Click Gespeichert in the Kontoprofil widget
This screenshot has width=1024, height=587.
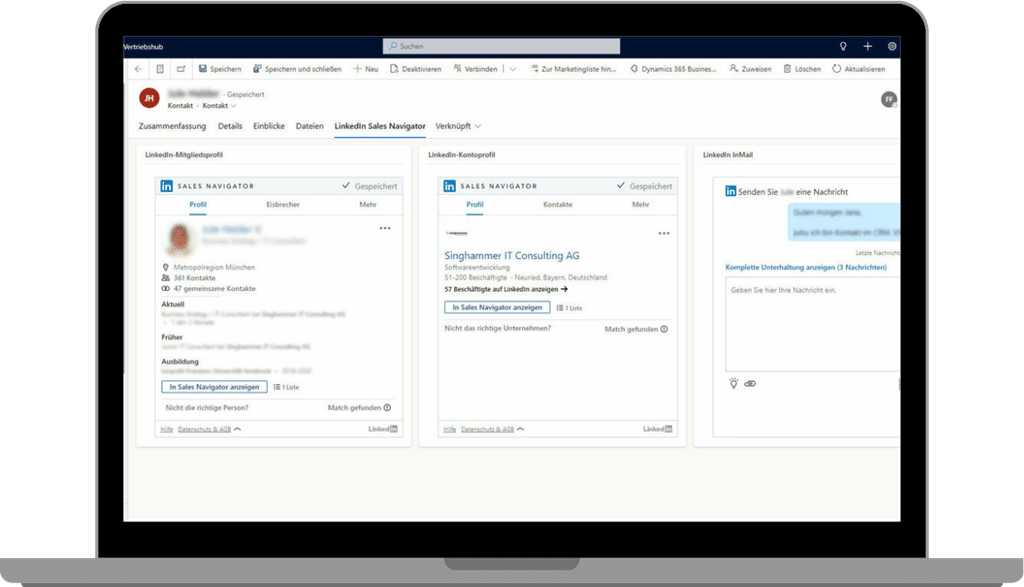(x=645, y=186)
